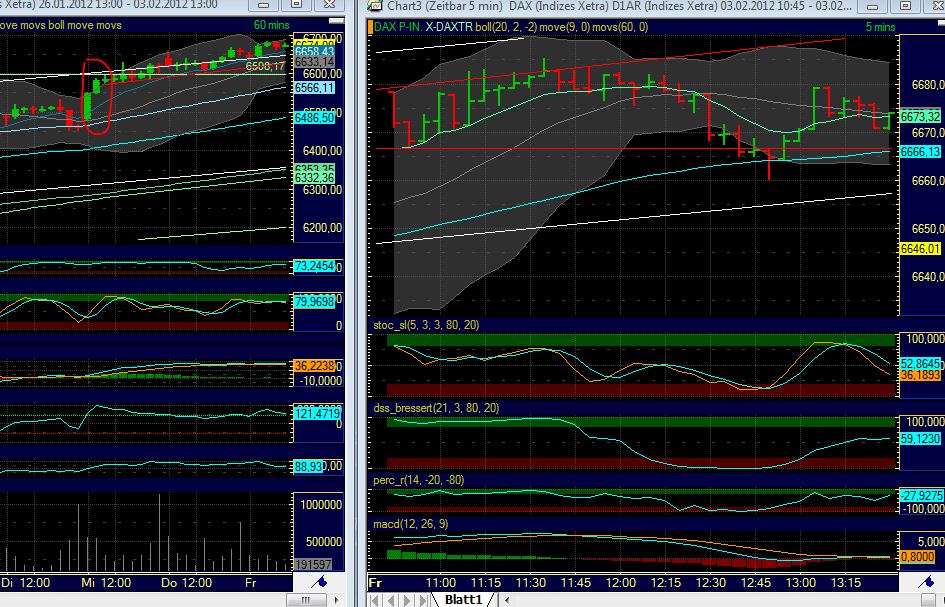Click the 1000000 volume axis label
945x607 pixels.
click(321, 505)
